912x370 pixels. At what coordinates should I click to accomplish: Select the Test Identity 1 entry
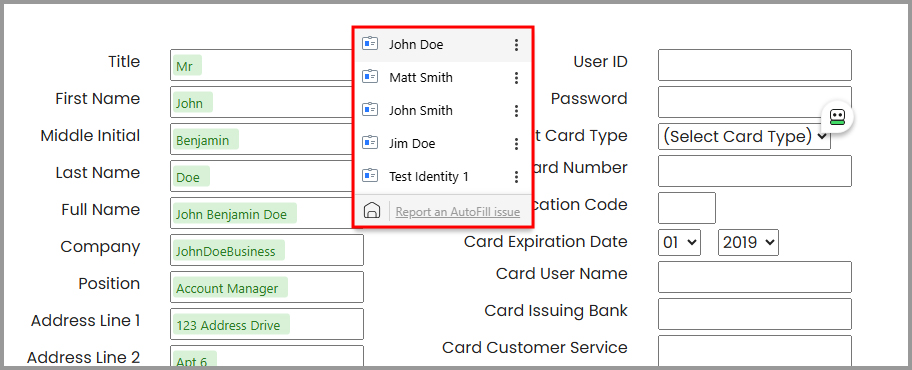tap(443, 177)
